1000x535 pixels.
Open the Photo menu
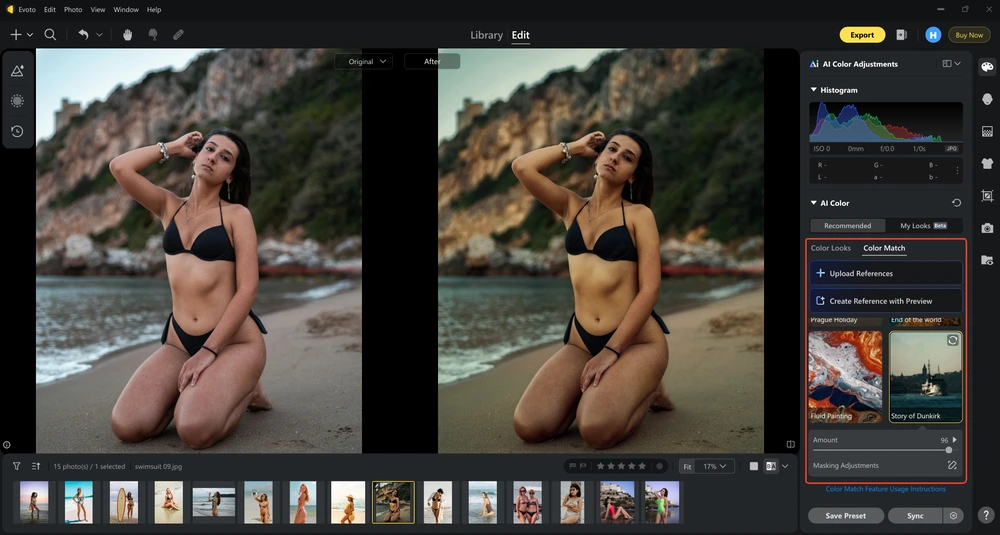pyautogui.click(x=73, y=10)
